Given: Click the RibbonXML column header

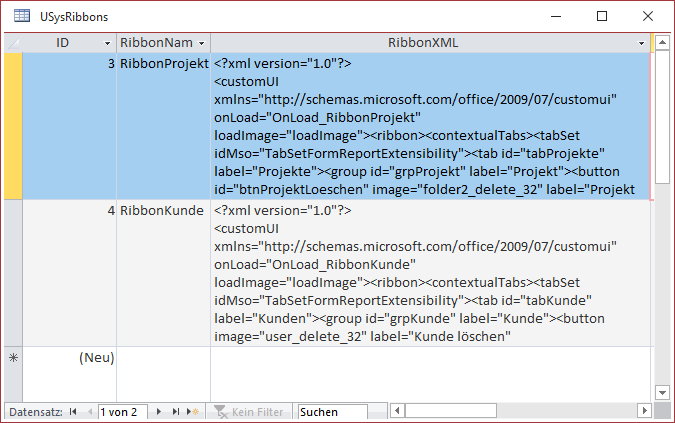Looking at the screenshot, I should [430, 43].
